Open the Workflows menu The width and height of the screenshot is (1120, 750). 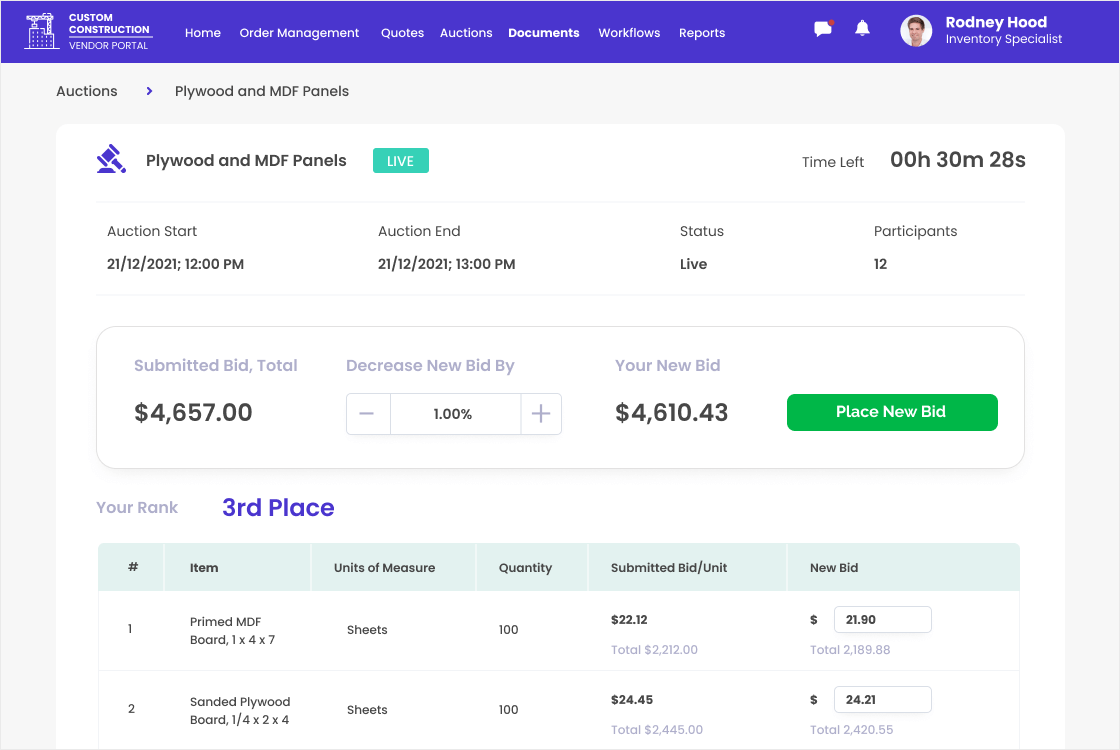tap(629, 33)
